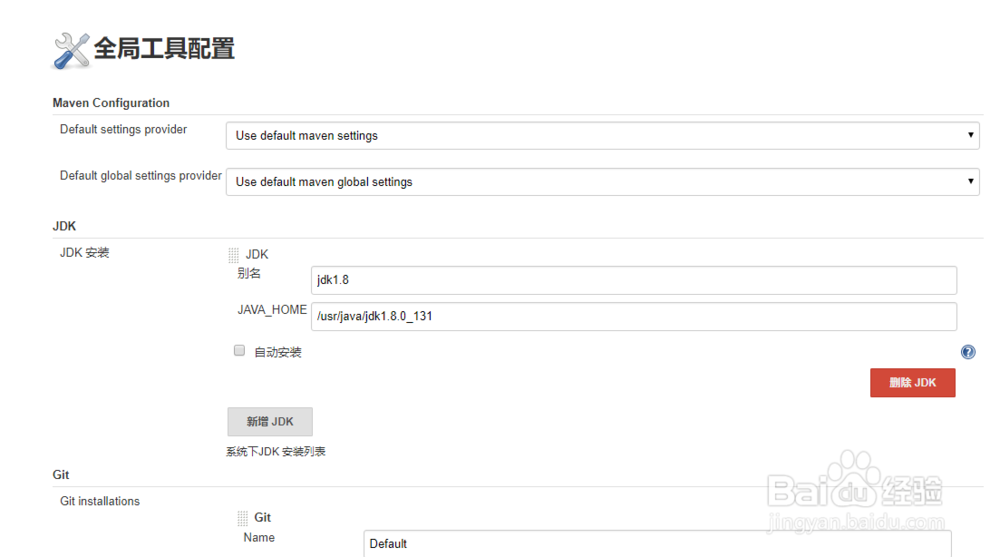Click the 删除 JDK red button
This screenshot has height=557, width=1000.
point(912,383)
